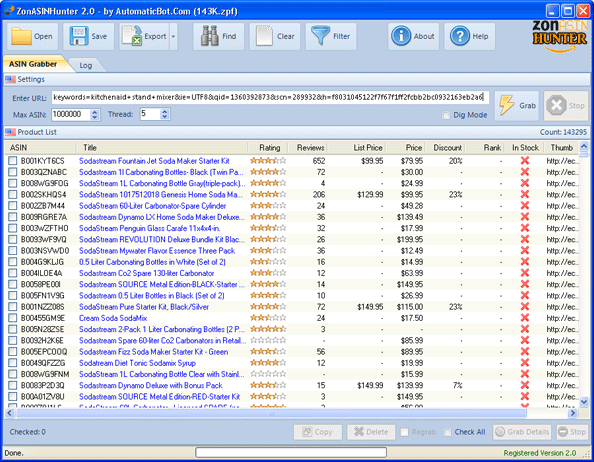Open Sodastream Diet Tonic Sodamix Syrup link
This screenshot has height=462, width=594.
[x=137, y=363]
